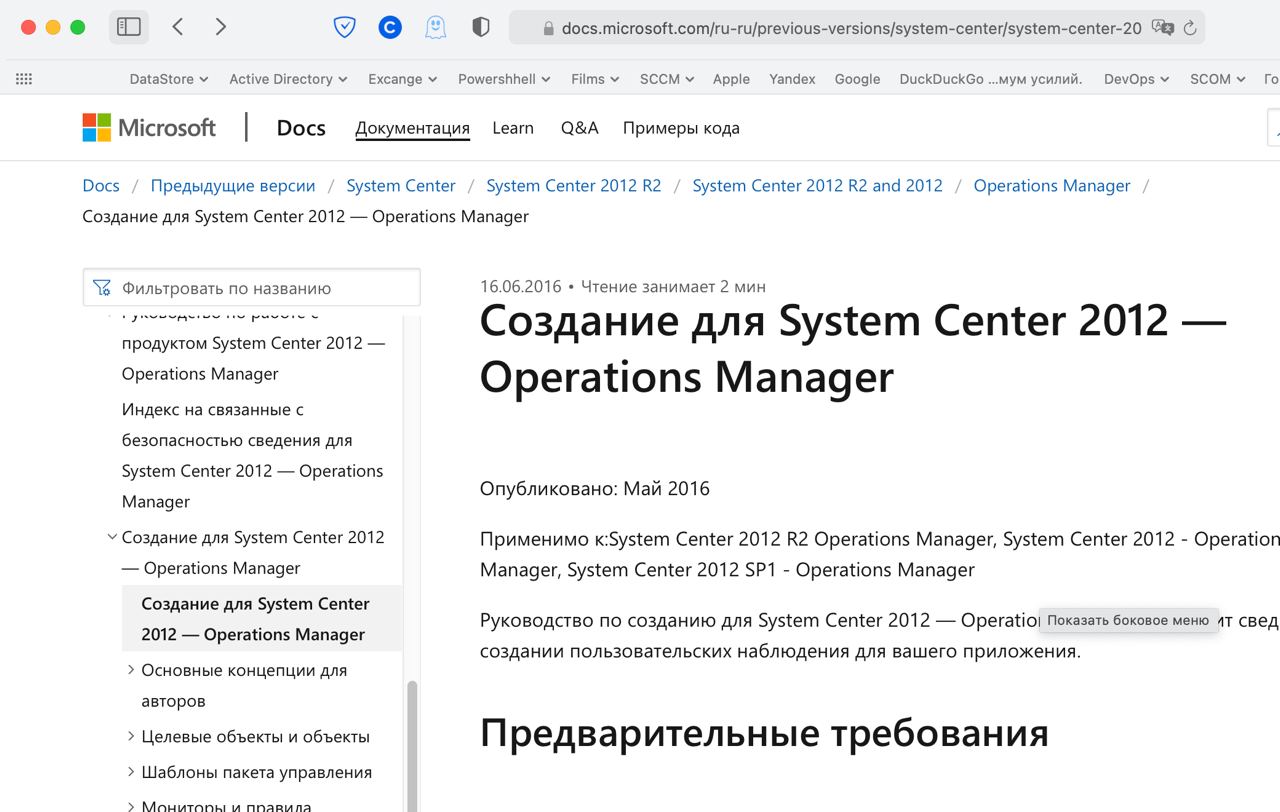Expand Шаблоны пакета управления
Screen dimensions: 1280x812
coord(131,772)
